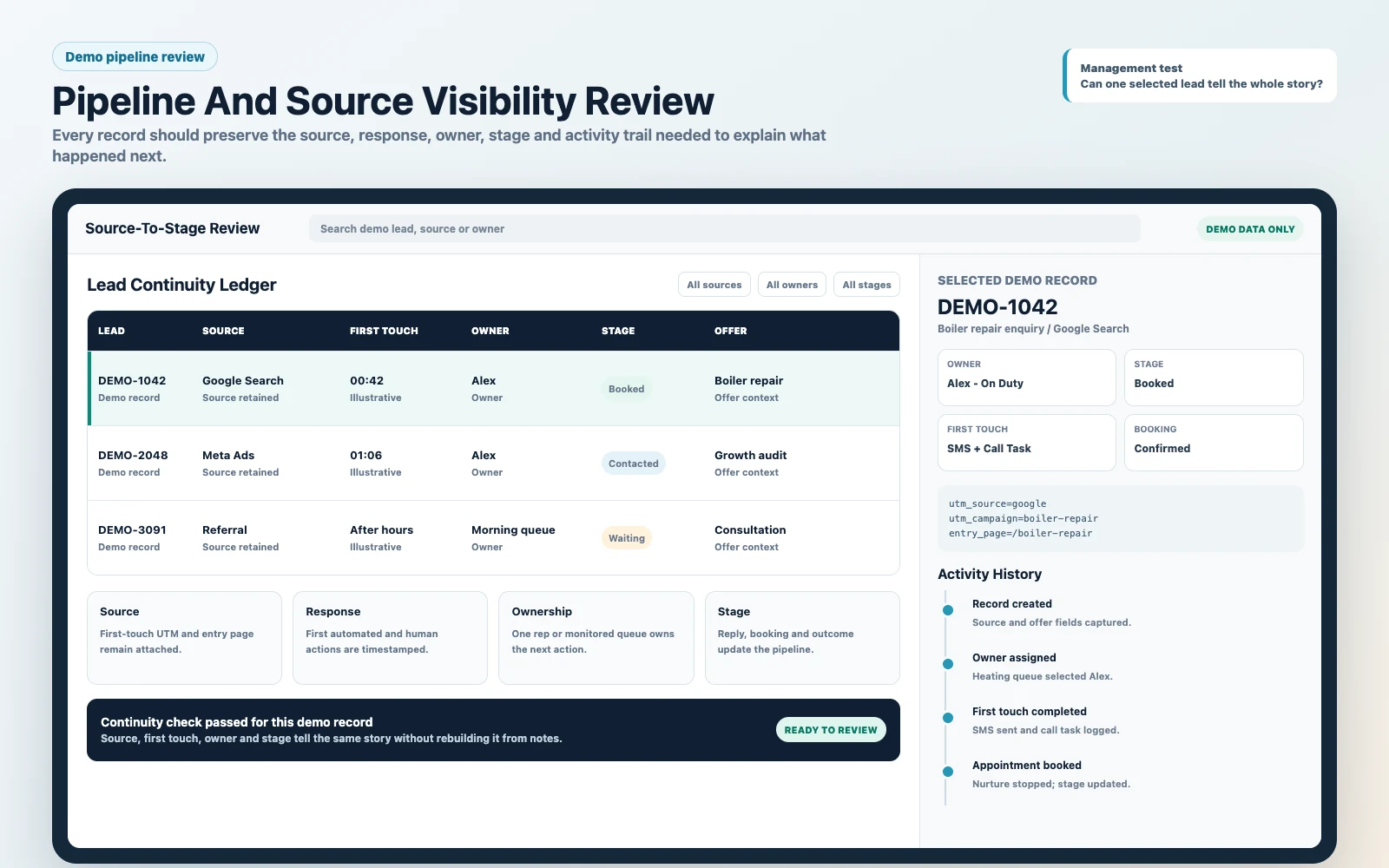Click the Boiler repair offer cell

click(748, 388)
